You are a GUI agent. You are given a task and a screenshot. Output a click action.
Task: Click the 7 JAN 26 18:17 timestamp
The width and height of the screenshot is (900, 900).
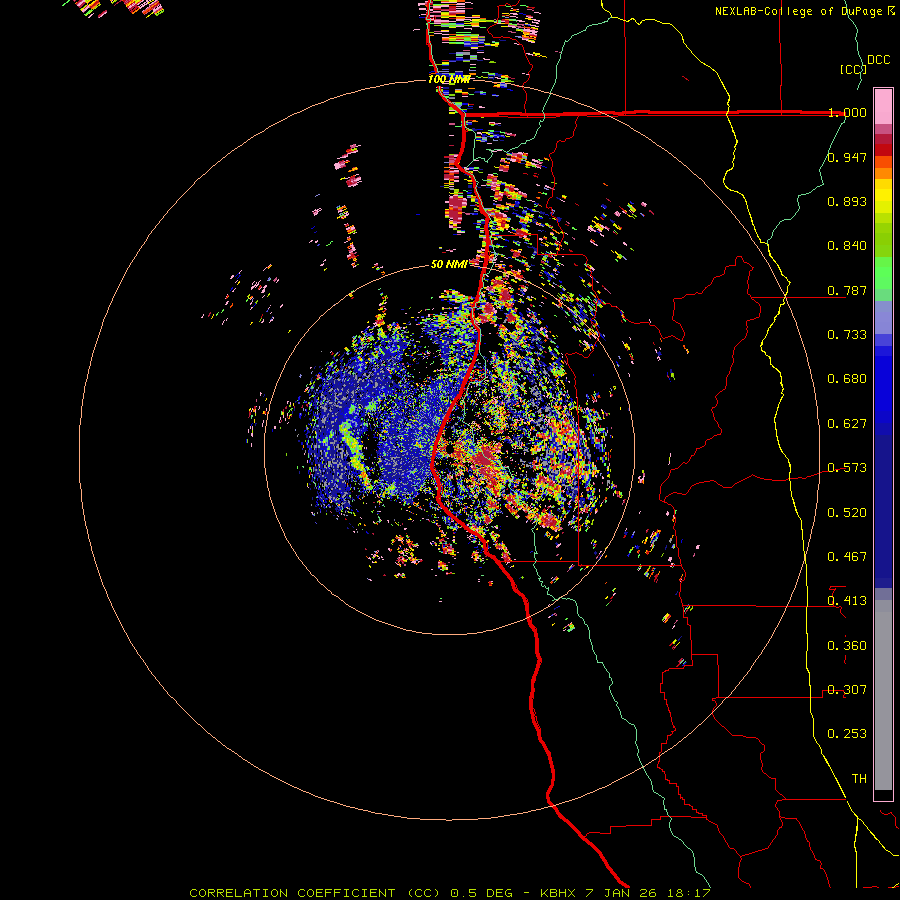pos(648,893)
